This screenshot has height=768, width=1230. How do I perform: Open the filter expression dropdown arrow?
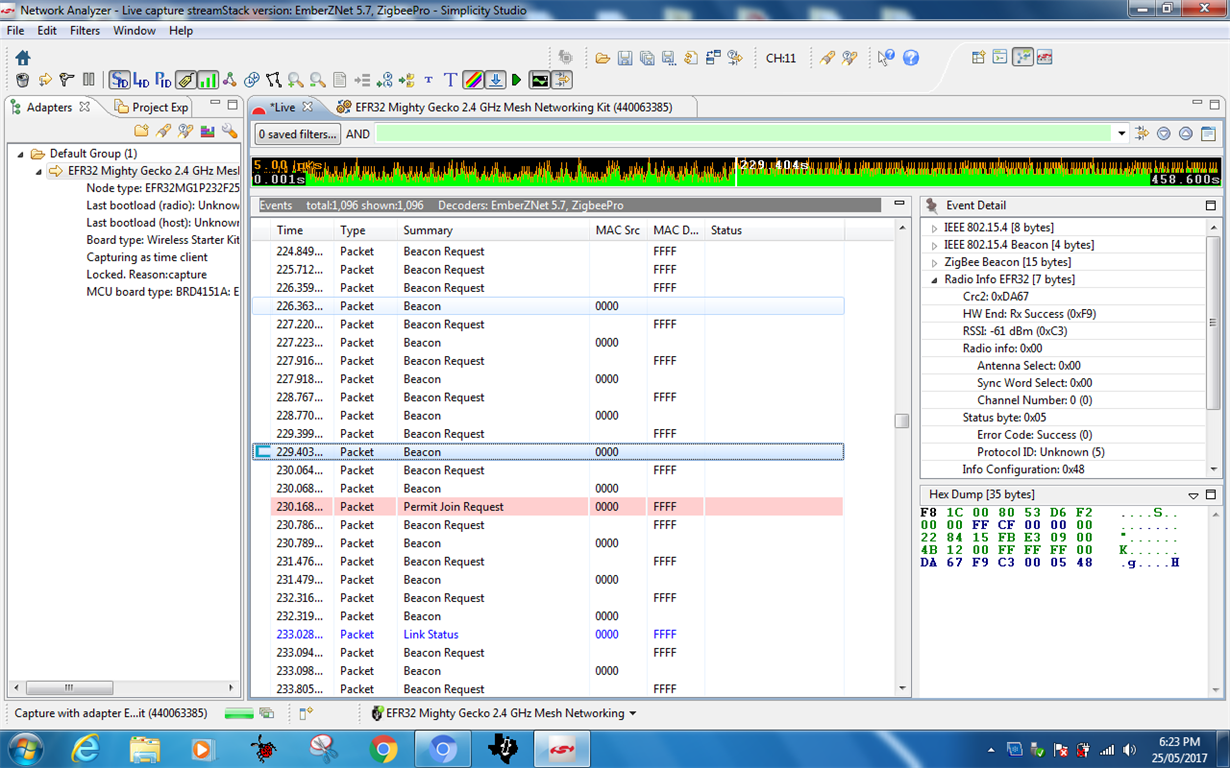[1122, 134]
